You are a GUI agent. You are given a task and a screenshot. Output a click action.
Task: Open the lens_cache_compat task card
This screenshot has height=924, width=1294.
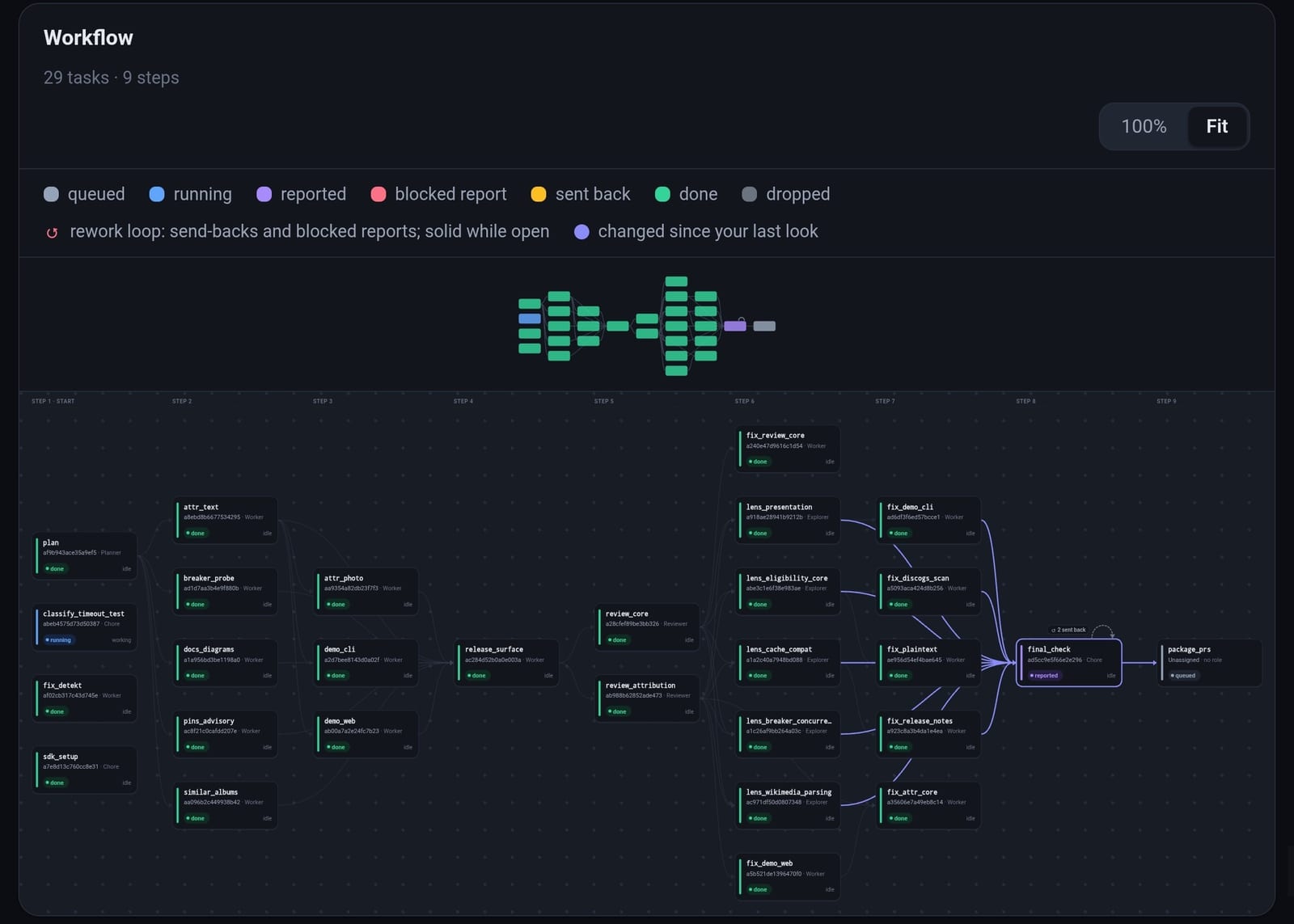(789, 662)
